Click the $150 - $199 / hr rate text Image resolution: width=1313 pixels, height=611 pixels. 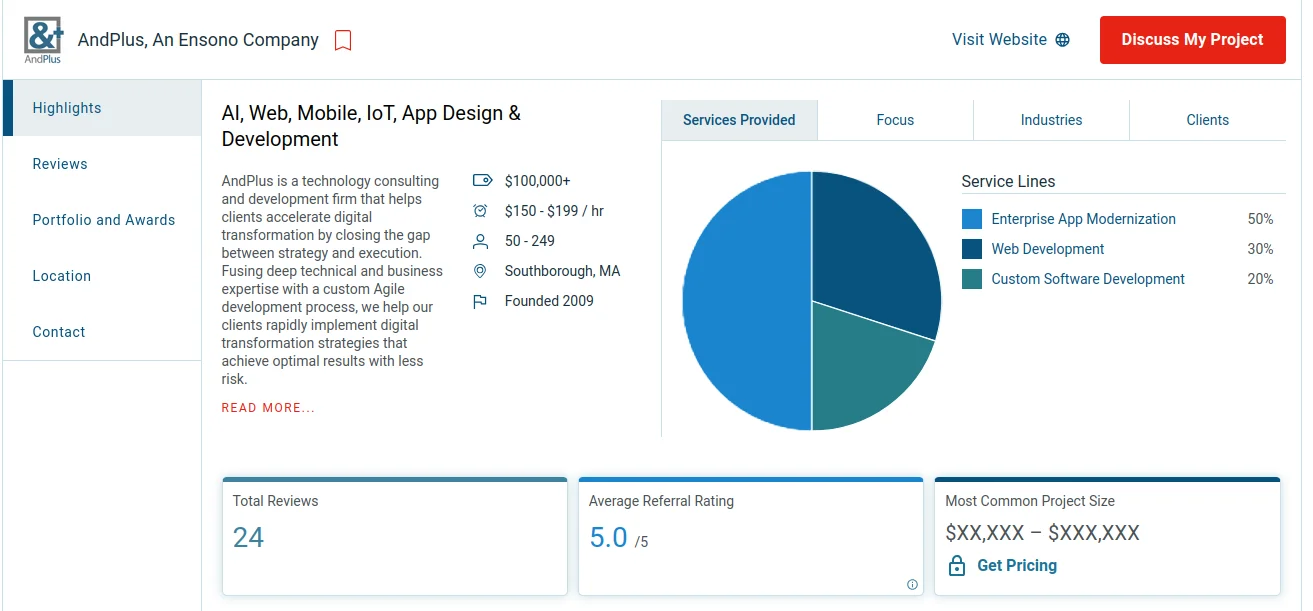554,211
